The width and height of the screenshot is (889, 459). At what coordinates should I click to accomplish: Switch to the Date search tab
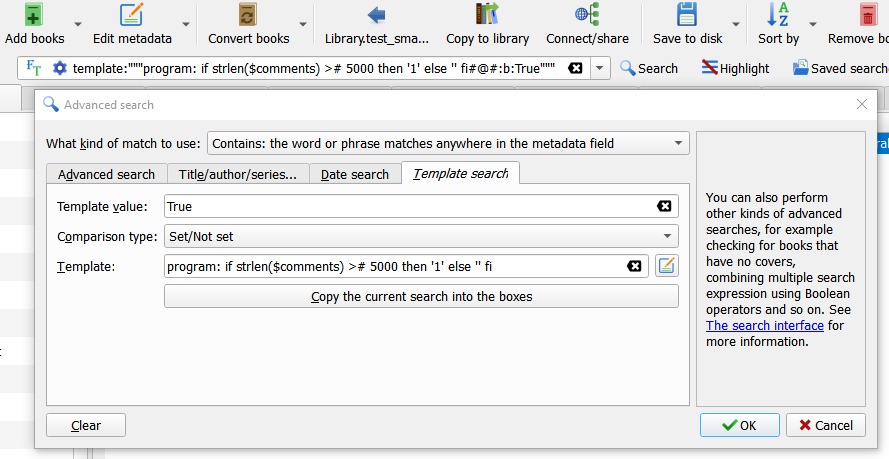pyautogui.click(x=355, y=174)
